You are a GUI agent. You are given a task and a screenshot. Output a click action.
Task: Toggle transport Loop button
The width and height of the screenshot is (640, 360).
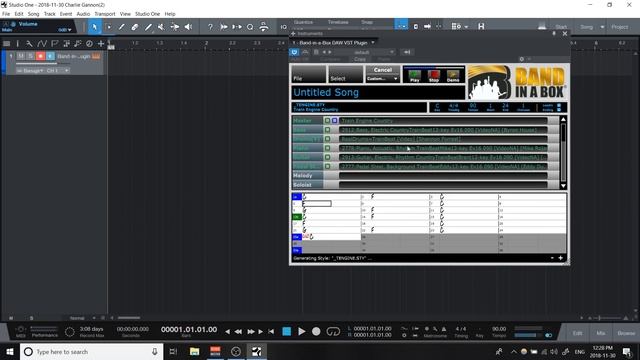[x=333, y=331]
